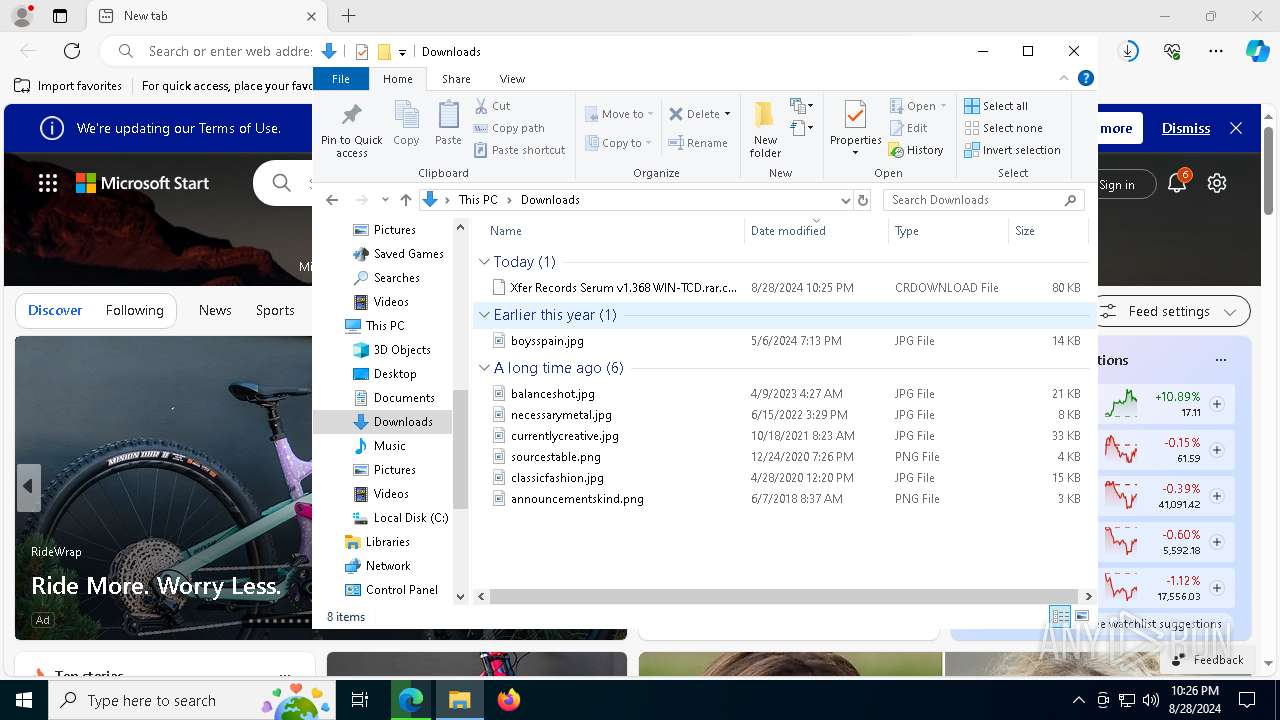The height and width of the screenshot is (720, 1280).
Task: Open Microsoft Start settings gear
Action: pos(1217,183)
